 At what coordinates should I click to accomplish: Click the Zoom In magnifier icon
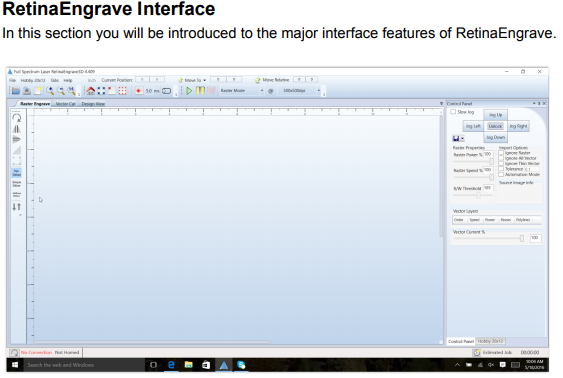tap(50, 91)
